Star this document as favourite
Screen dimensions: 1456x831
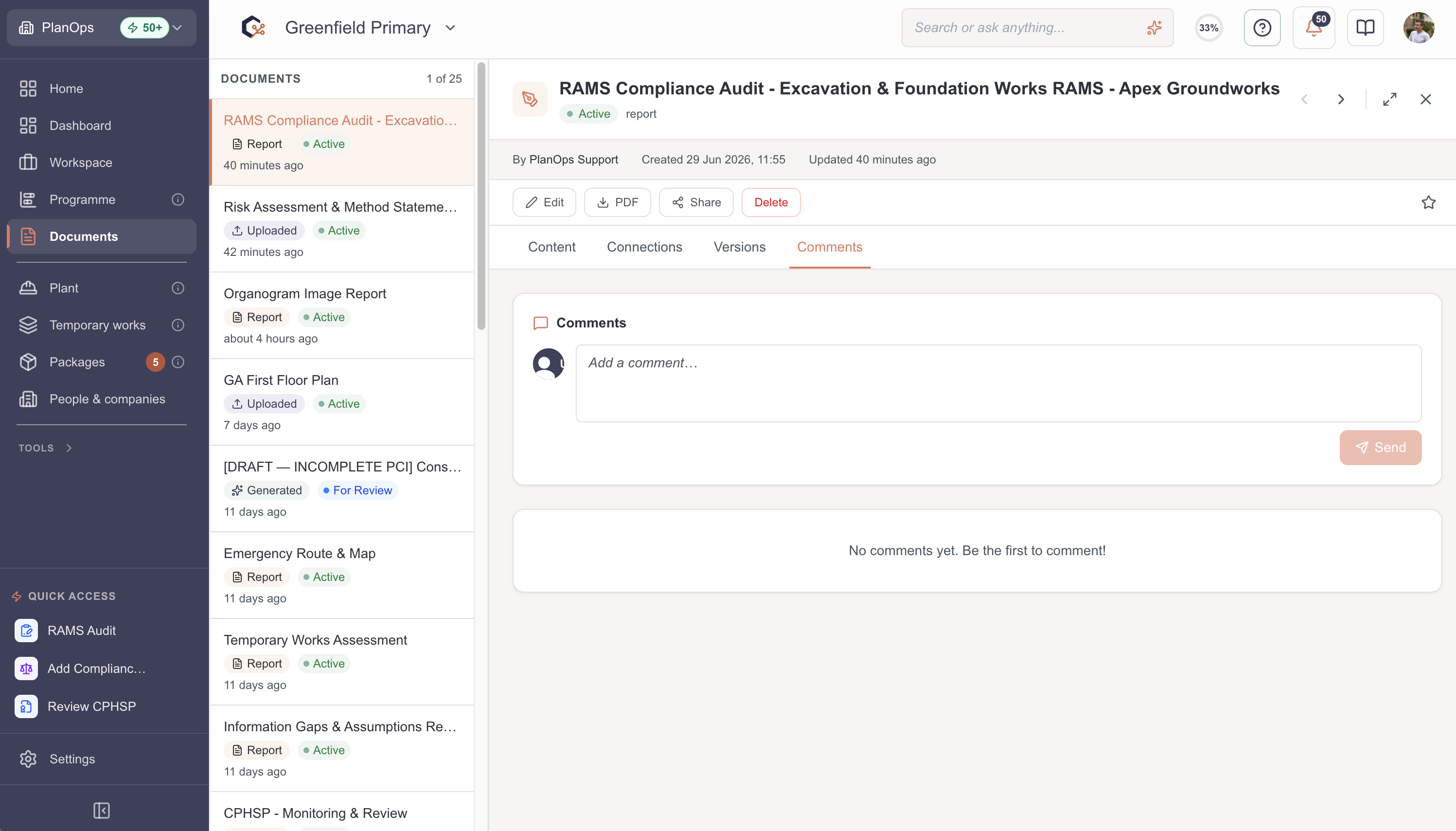click(1429, 202)
